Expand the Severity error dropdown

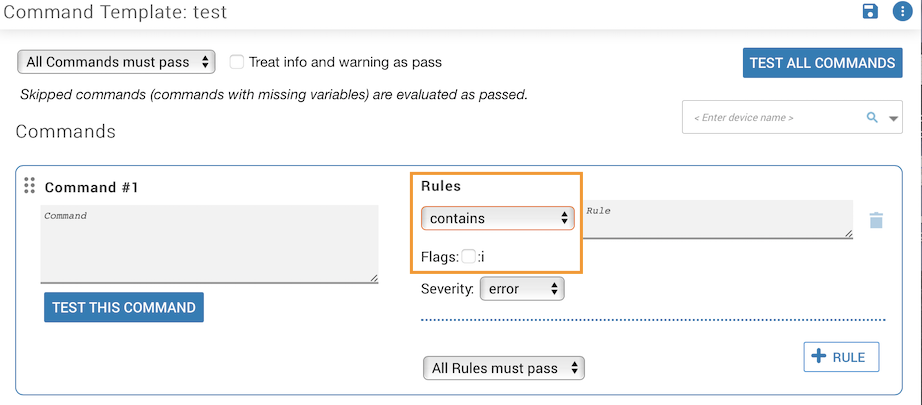tap(522, 289)
